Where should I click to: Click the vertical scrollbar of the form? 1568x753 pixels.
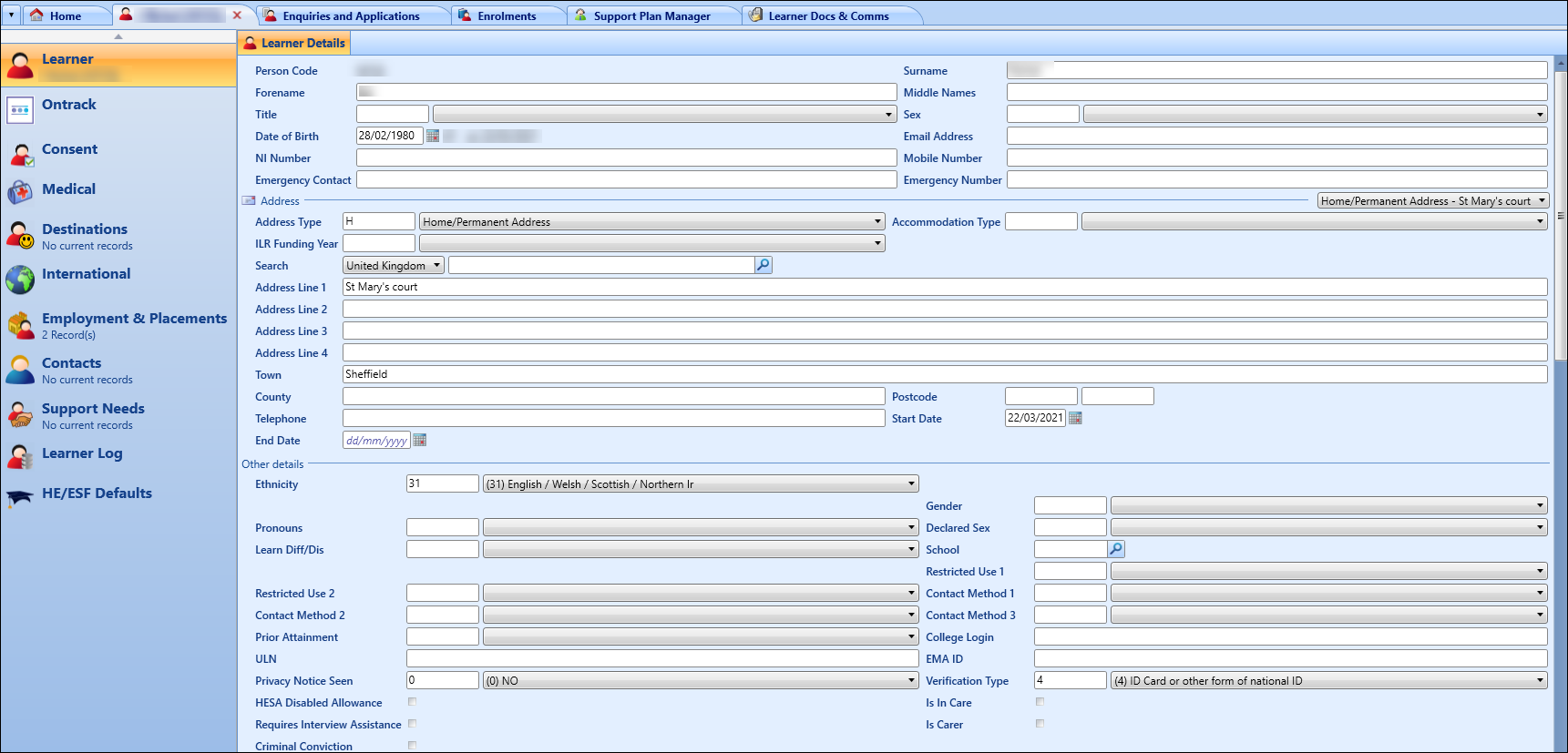coord(1560,215)
